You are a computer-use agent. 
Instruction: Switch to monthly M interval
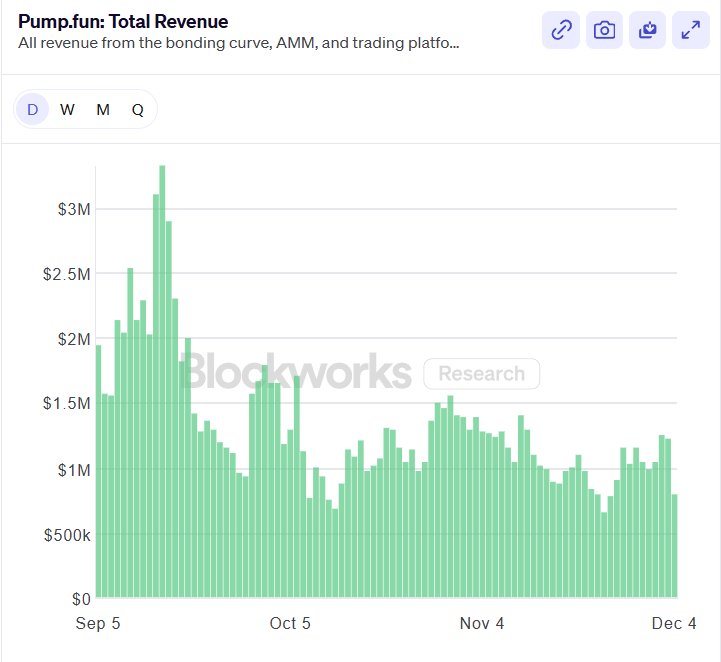pos(103,110)
